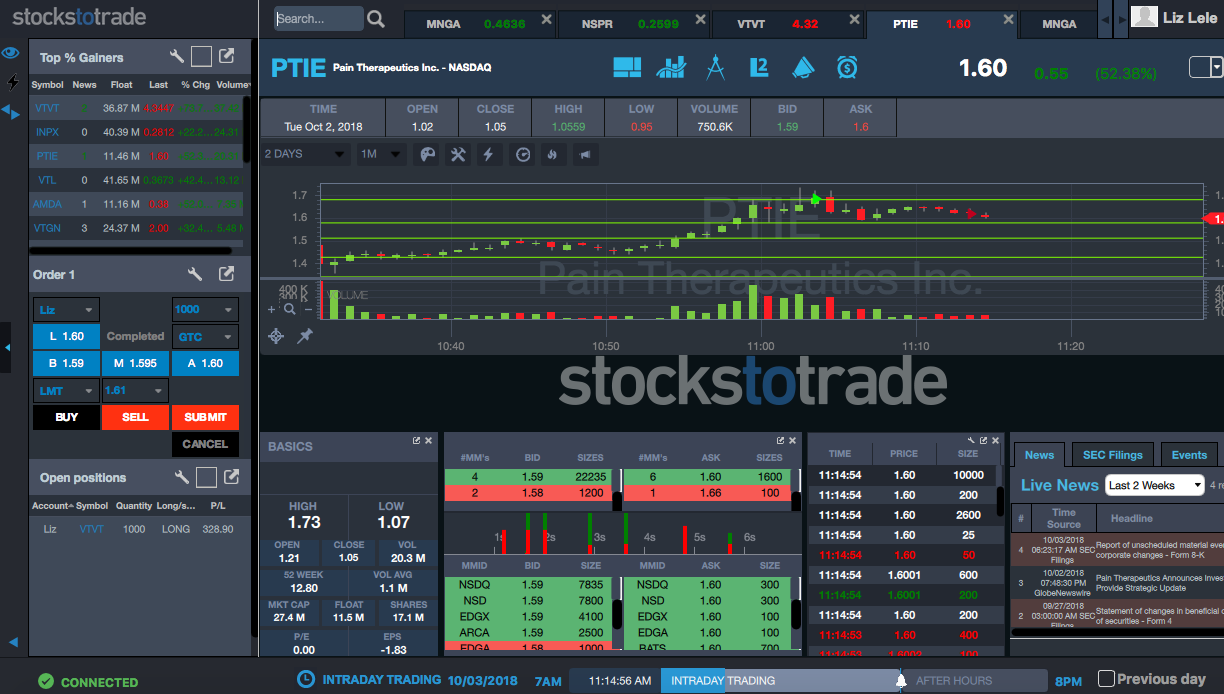Image resolution: width=1224 pixels, height=694 pixels.
Task: Activate the chart crosshair tool
Action: (x=276, y=336)
